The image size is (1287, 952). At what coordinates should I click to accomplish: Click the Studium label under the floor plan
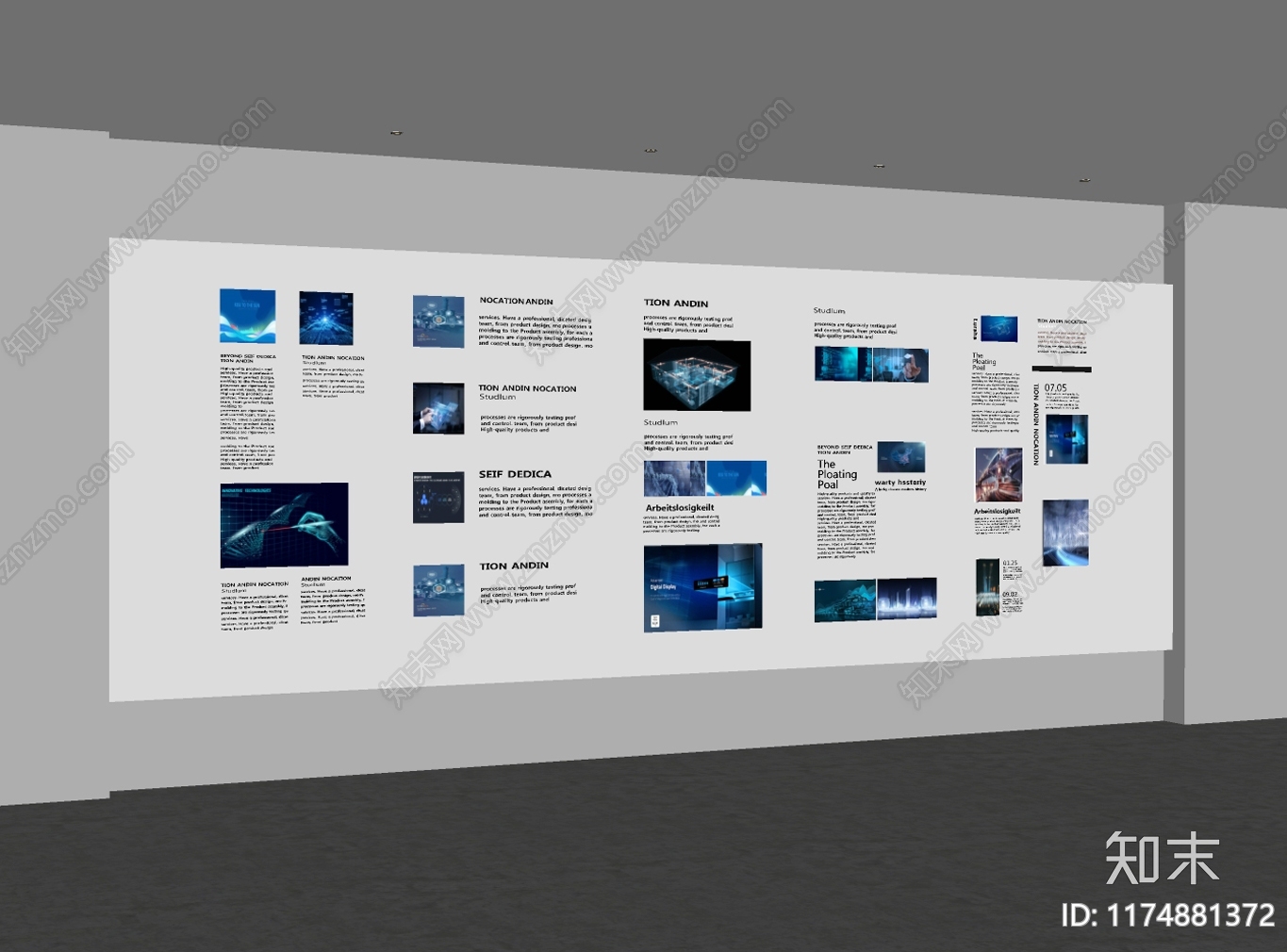coord(660,422)
